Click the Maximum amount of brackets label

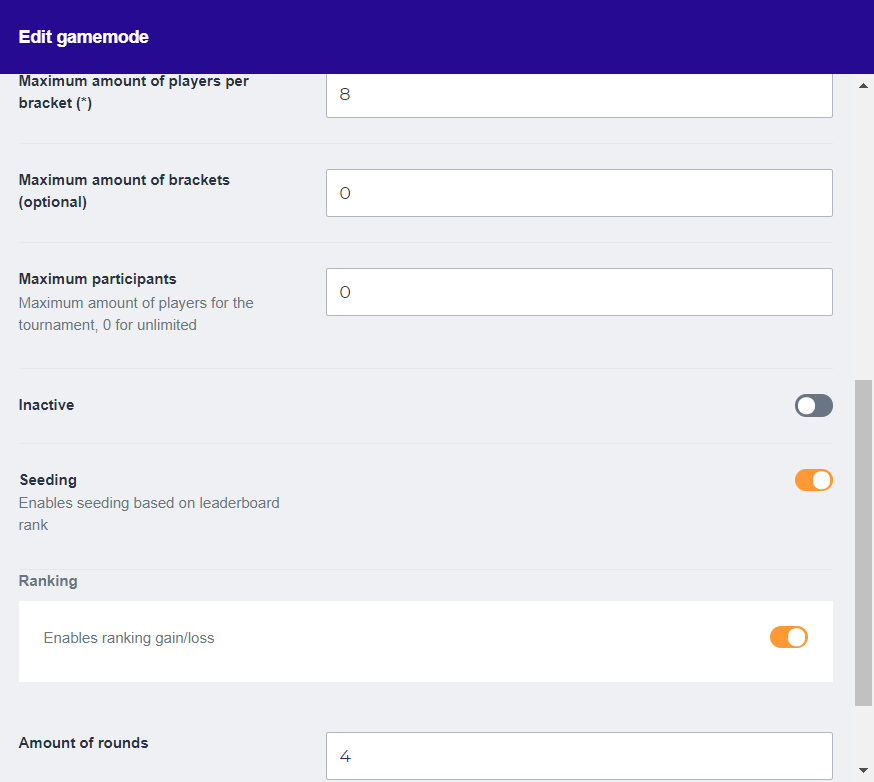[124, 190]
